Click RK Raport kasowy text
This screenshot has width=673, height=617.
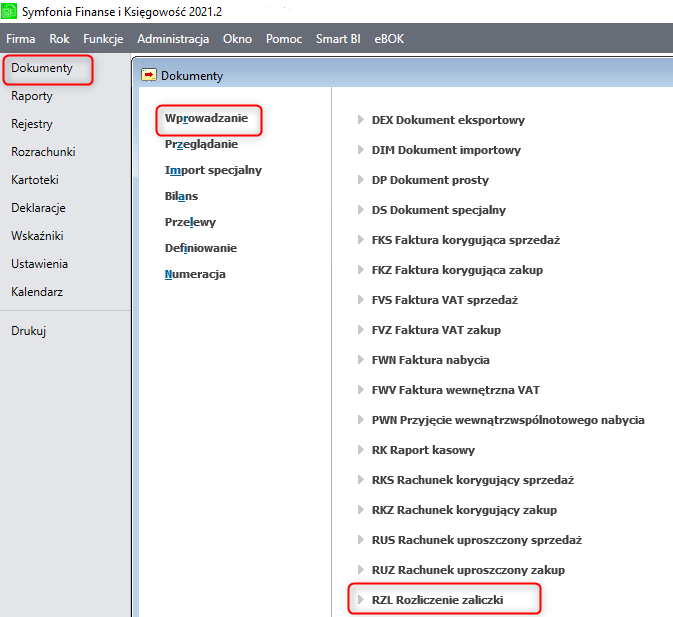(x=423, y=450)
